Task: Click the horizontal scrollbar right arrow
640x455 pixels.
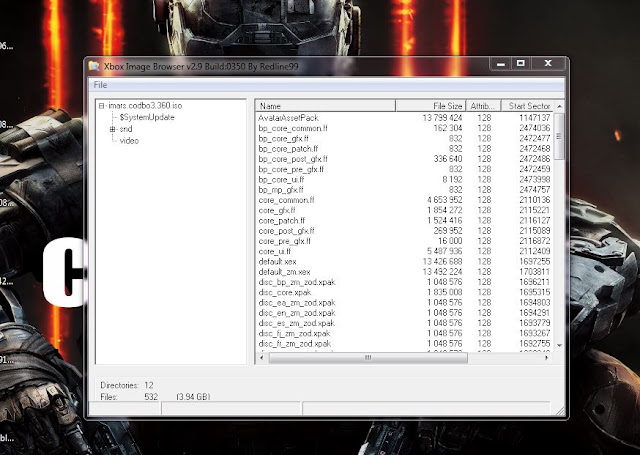Action: 547,358
